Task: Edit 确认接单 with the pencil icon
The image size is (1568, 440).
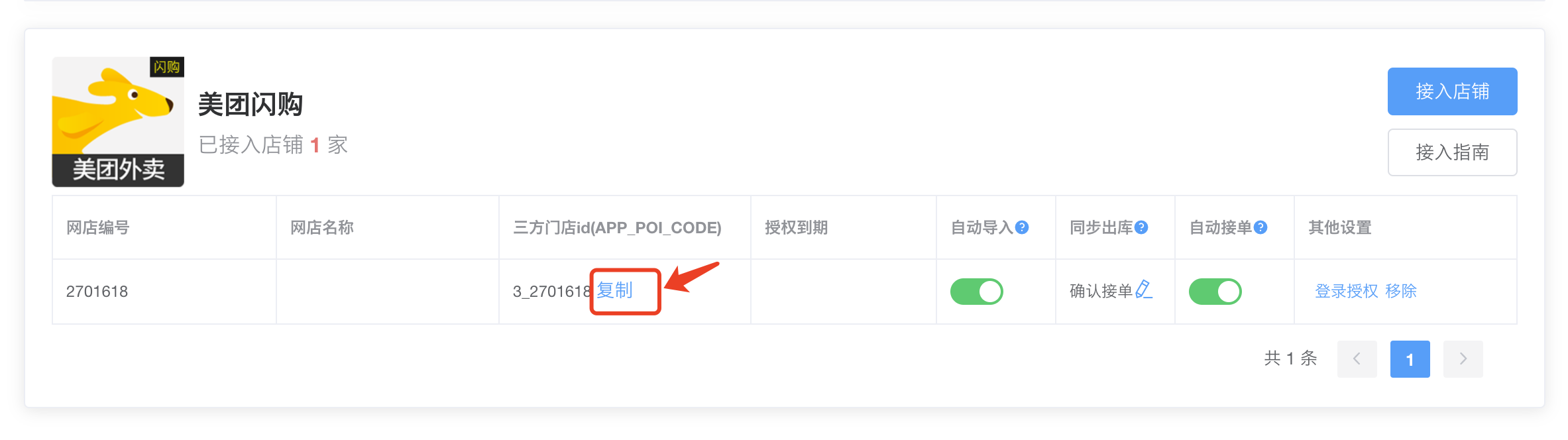Action: coord(1144,290)
